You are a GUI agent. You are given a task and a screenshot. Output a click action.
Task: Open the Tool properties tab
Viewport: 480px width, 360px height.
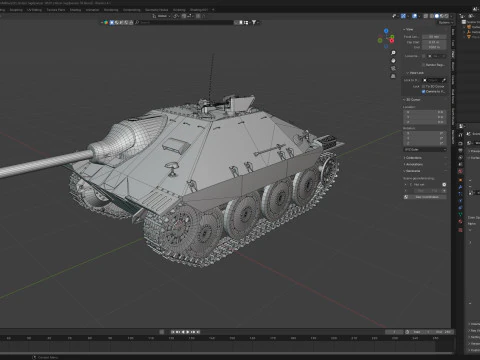(460, 134)
